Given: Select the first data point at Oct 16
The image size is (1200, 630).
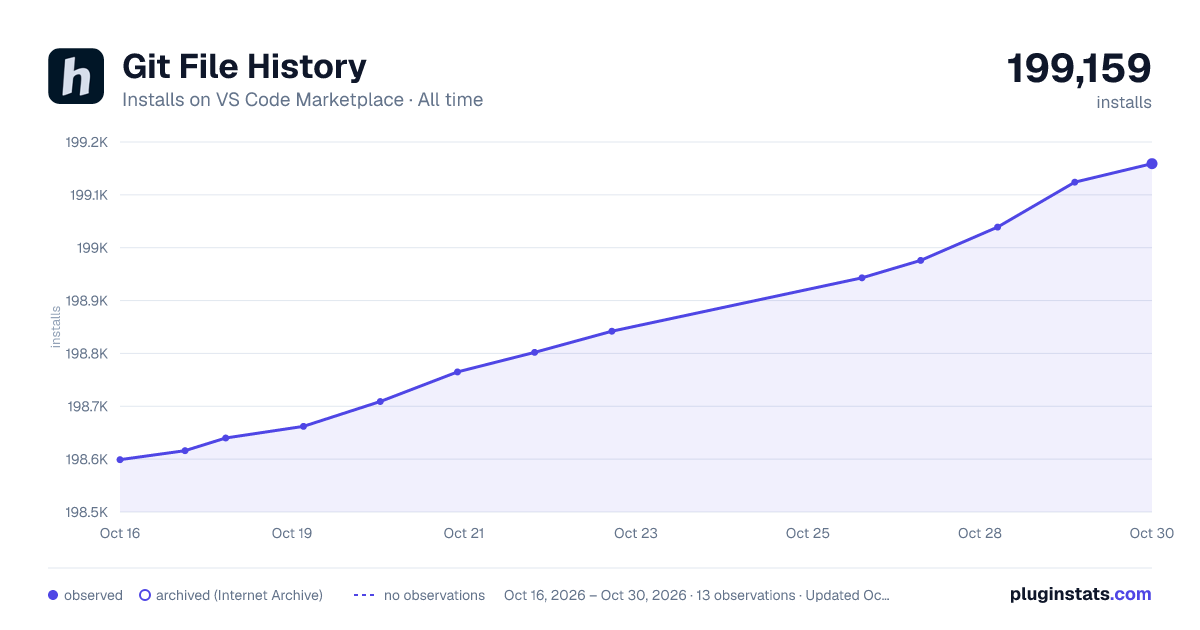Looking at the screenshot, I should pyautogui.click(x=120, y=460).
